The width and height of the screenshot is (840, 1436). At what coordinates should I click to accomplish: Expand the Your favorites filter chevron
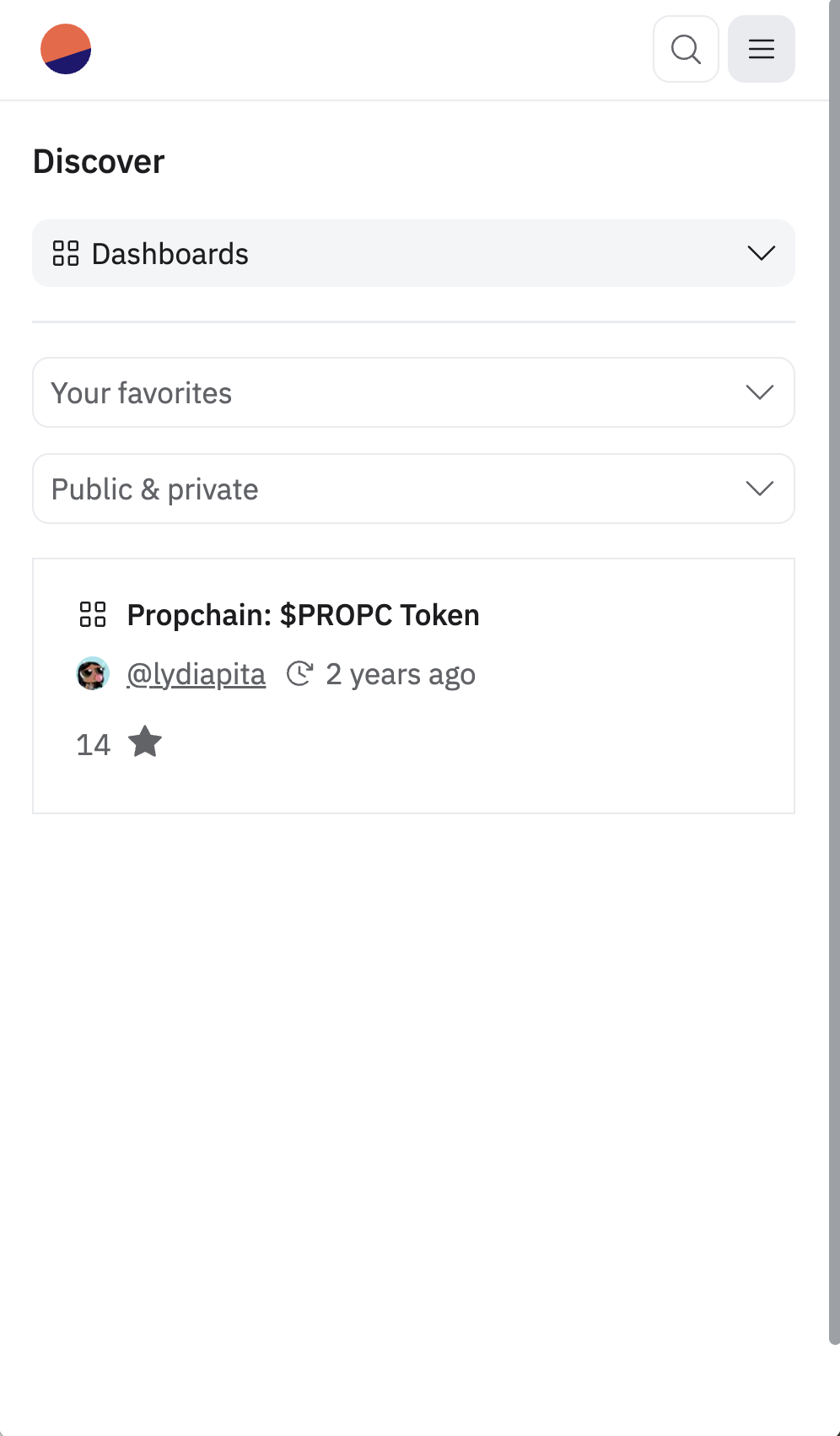click(x=760, y=392)
